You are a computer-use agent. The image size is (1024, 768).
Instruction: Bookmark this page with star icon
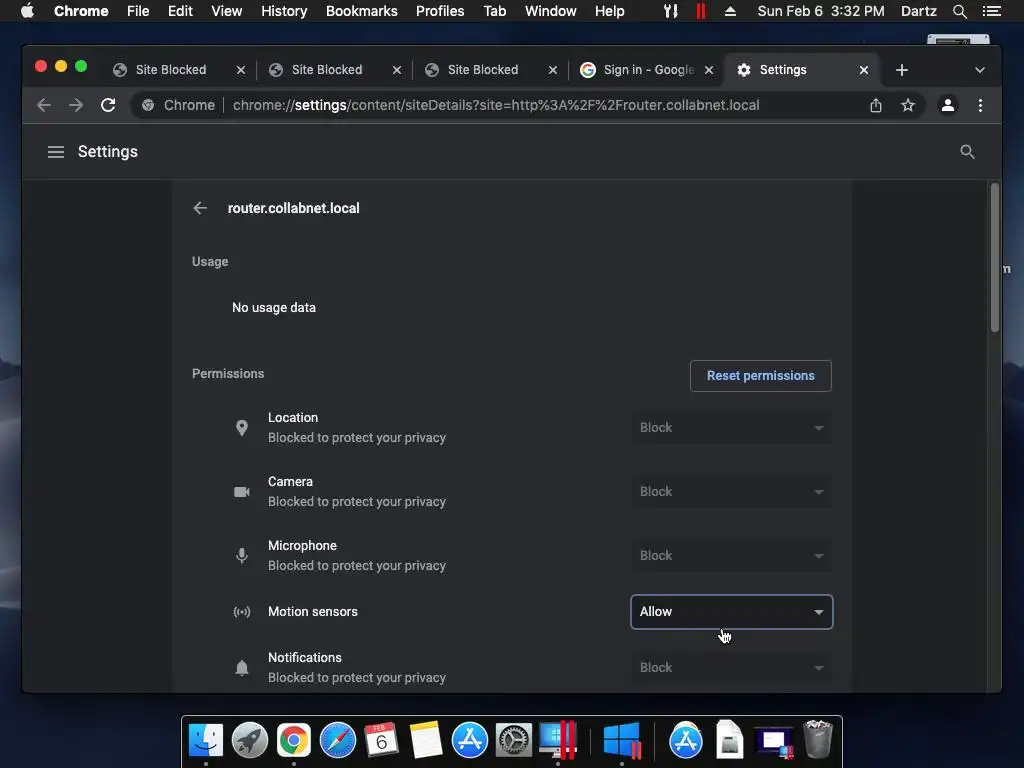[908, 105]
